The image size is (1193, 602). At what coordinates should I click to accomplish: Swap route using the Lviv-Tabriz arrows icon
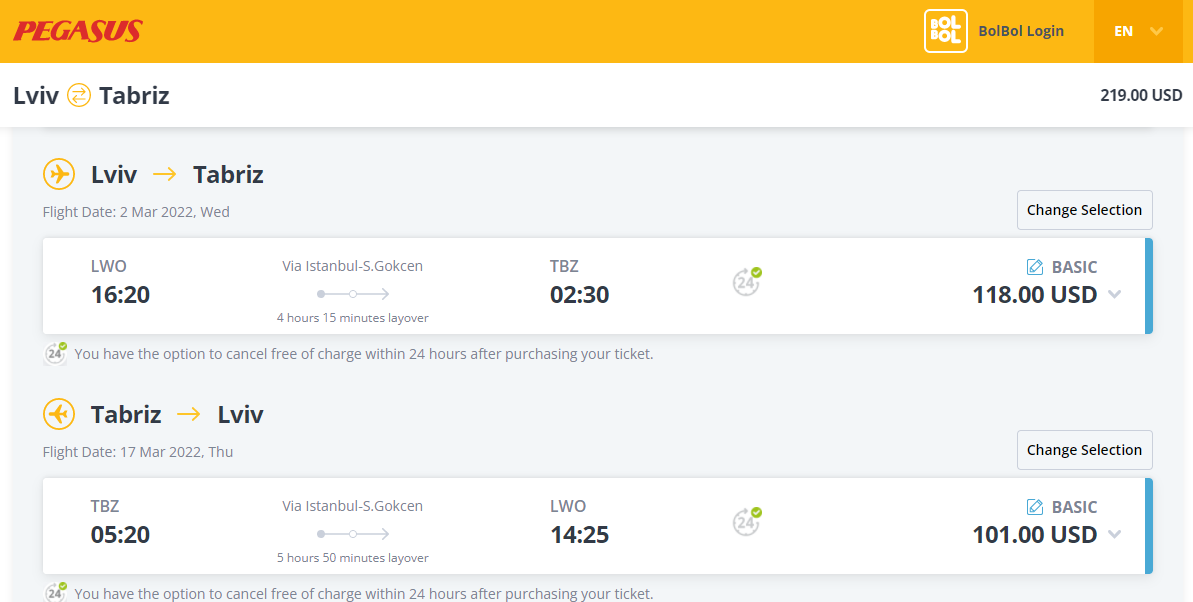click(79, 95)
